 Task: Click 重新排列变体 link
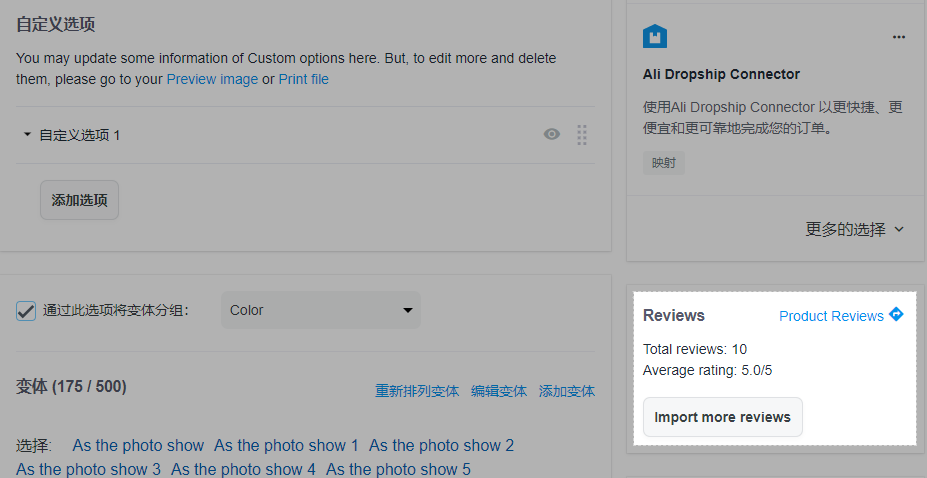(x=416, y=391)
